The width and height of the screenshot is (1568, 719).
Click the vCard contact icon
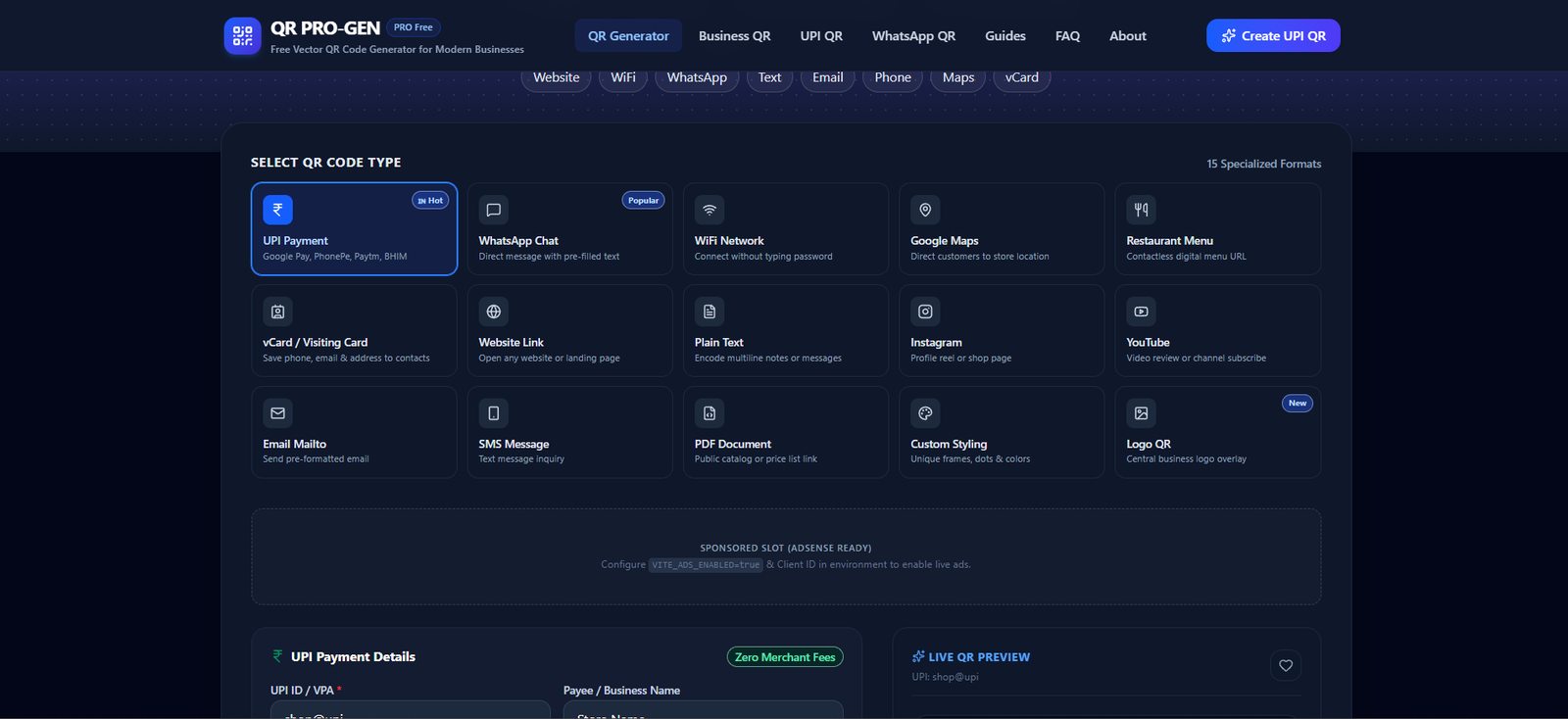(x=277, y=312)
